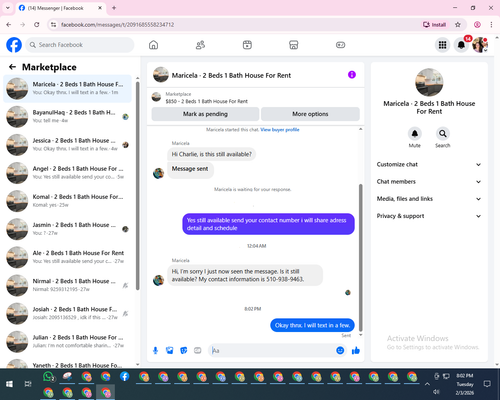The image size is (500, 400).
Task: Search in conversation magnifier icon
Action: click(x=443, y=134)
